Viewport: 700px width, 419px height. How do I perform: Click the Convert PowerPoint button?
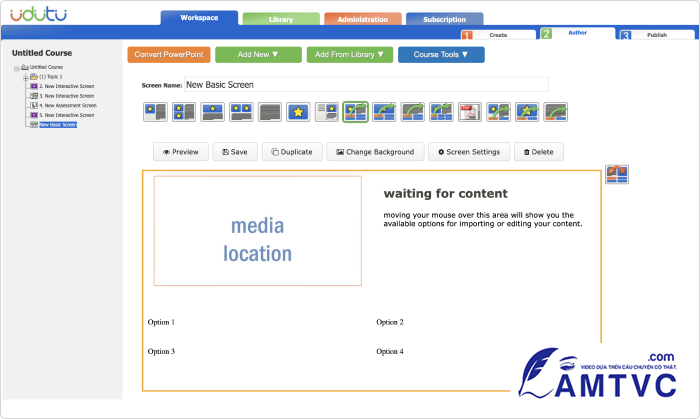click(x=169, y=54)
